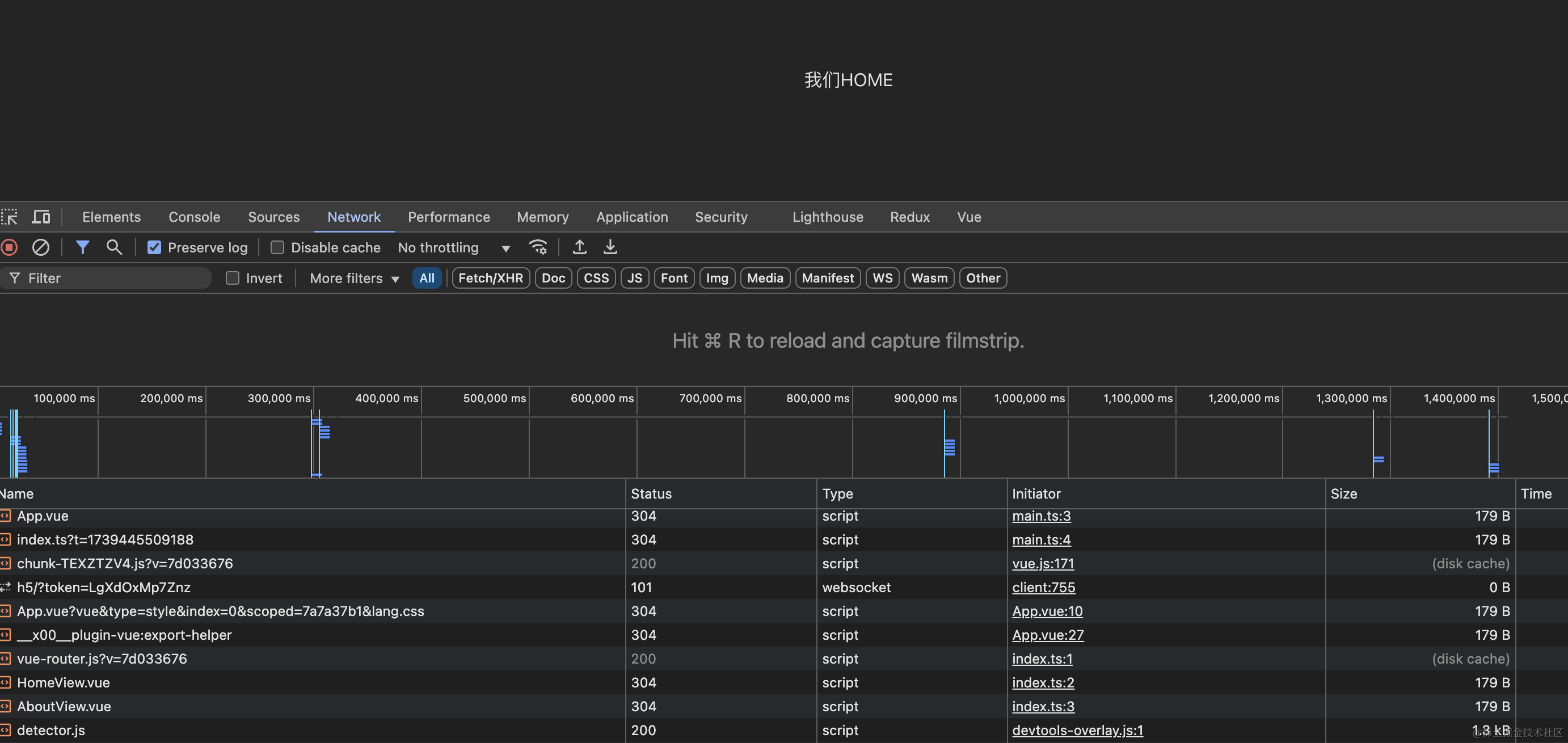The image size is (1568, 743).
Task: Open the Lighthouse tab
Action: tap(827, 217)
